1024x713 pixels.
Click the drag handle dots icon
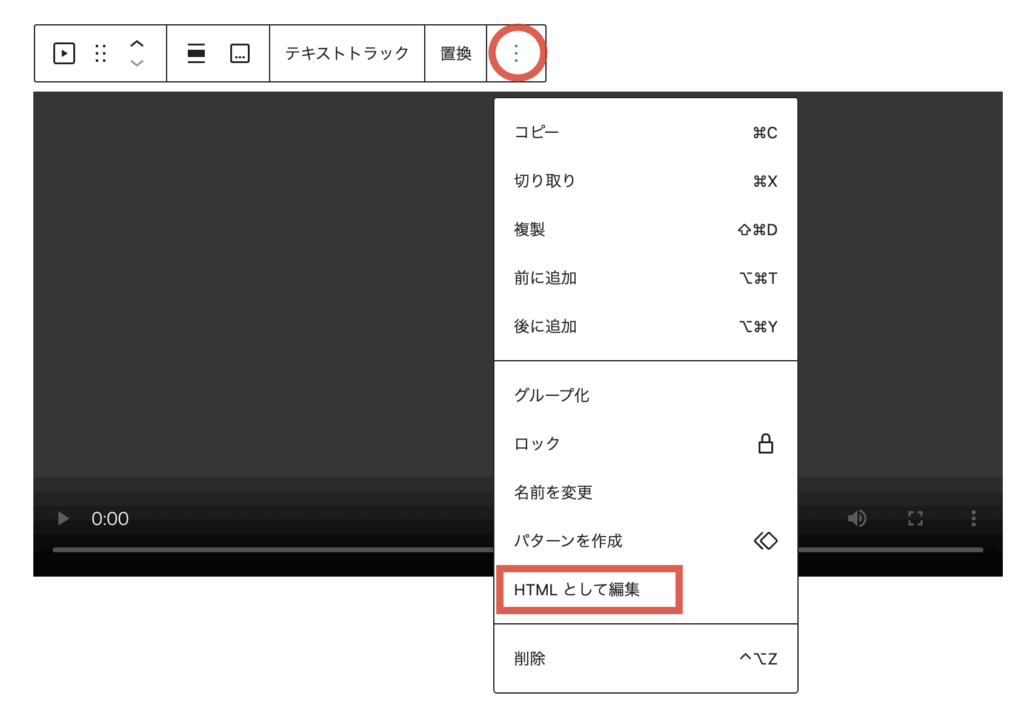point(100,53)
